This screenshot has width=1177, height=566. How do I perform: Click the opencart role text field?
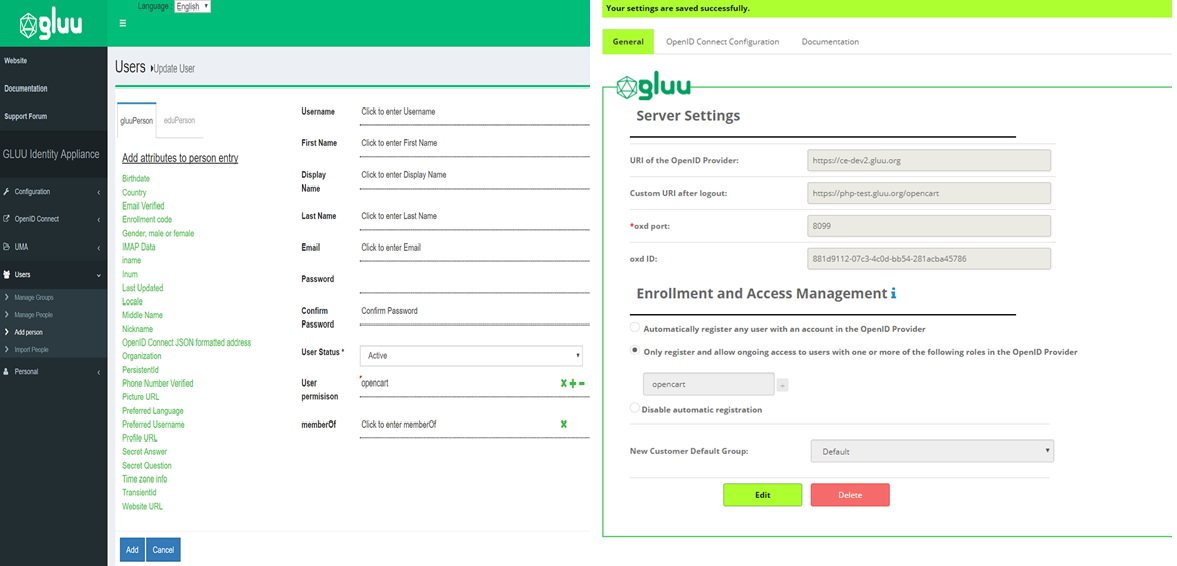pos(709,384)
